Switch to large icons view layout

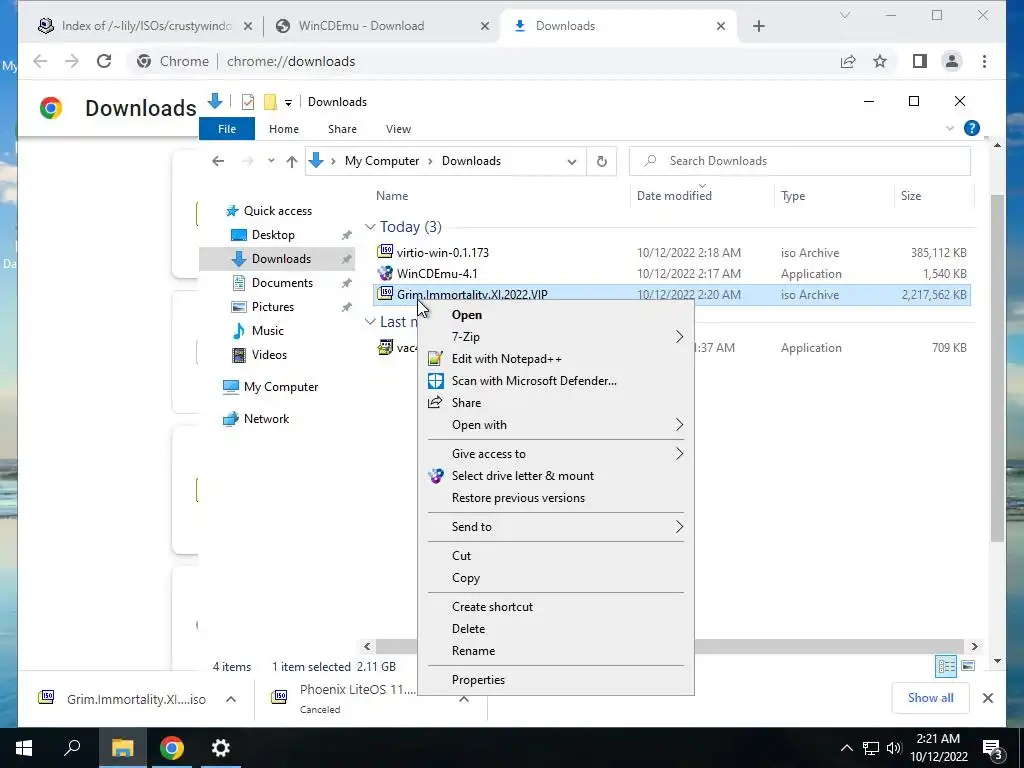point(968,666)
